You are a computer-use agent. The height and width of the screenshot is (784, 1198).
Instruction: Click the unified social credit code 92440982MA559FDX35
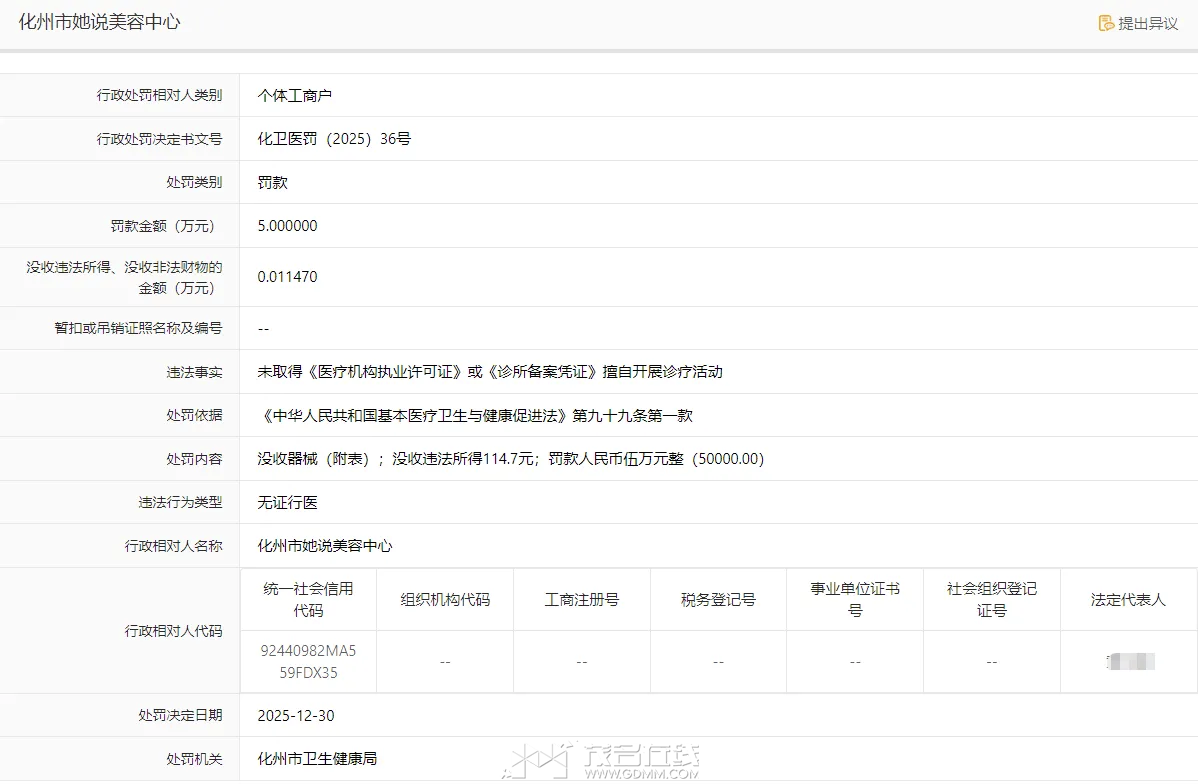(x=308, y=661)
